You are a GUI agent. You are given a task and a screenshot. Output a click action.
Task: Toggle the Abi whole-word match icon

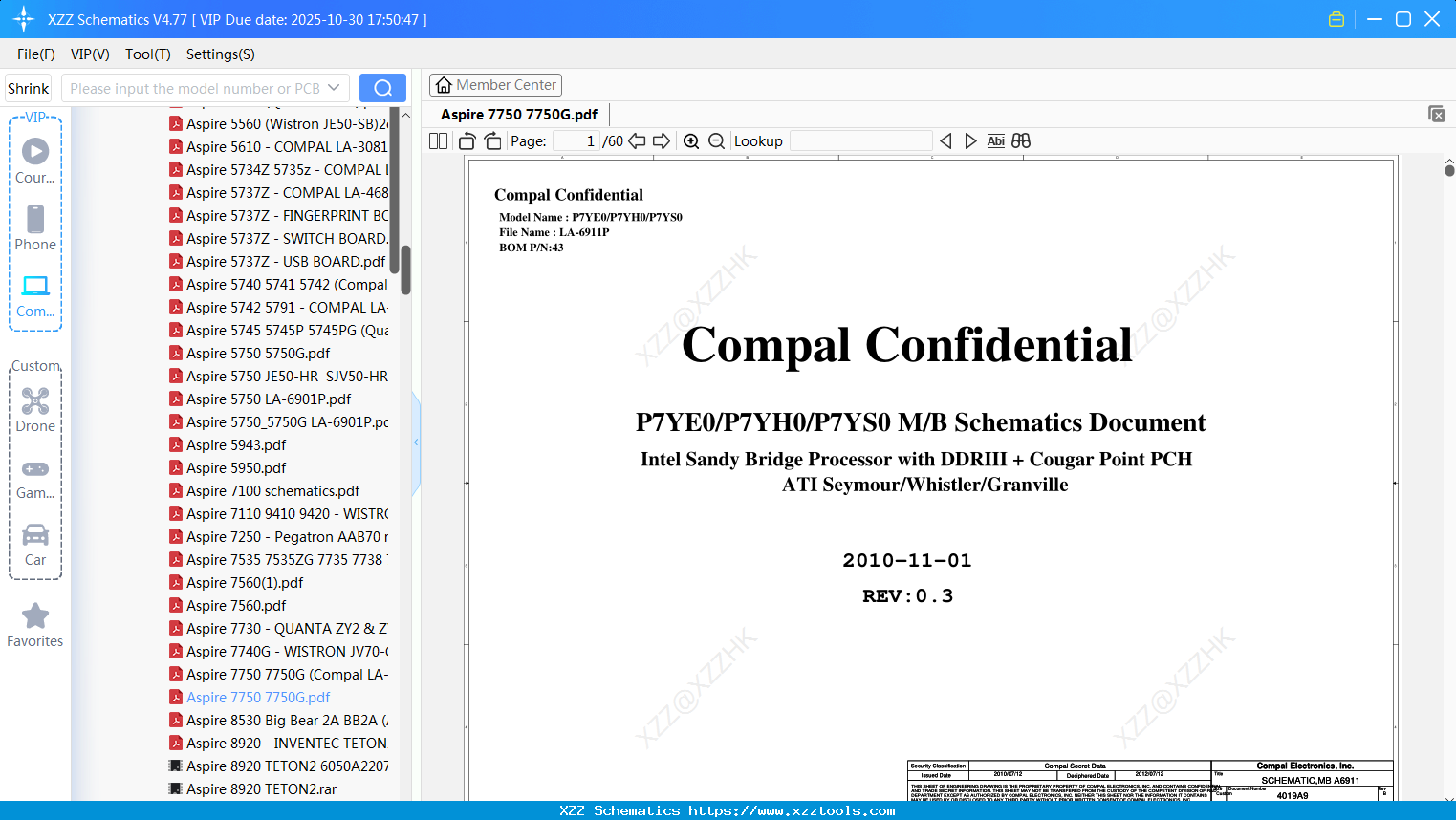click(995, 141)
